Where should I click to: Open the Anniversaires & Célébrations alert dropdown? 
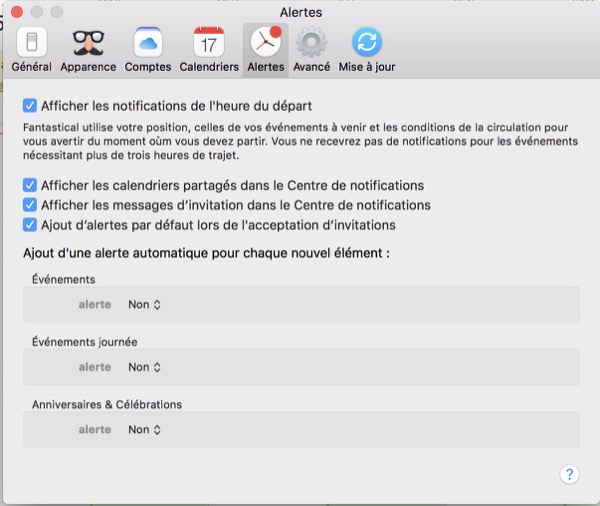point(144,429)
